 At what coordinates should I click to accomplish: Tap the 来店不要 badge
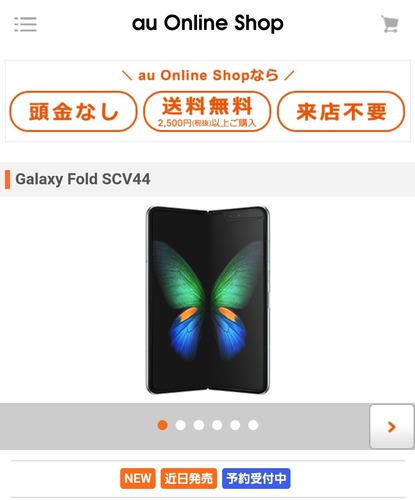click(x=341, y=111)
